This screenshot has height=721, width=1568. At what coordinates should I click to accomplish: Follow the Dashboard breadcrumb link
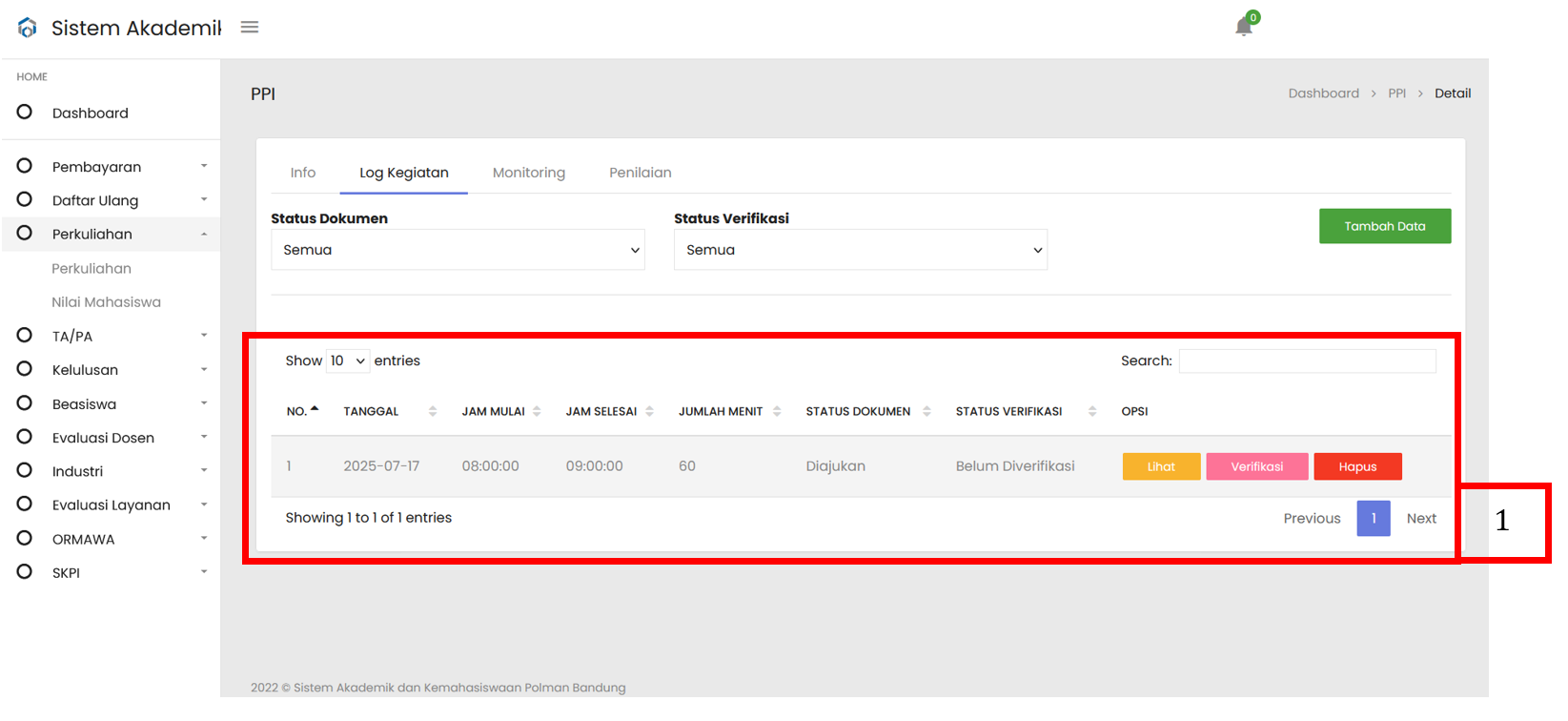1324,93
